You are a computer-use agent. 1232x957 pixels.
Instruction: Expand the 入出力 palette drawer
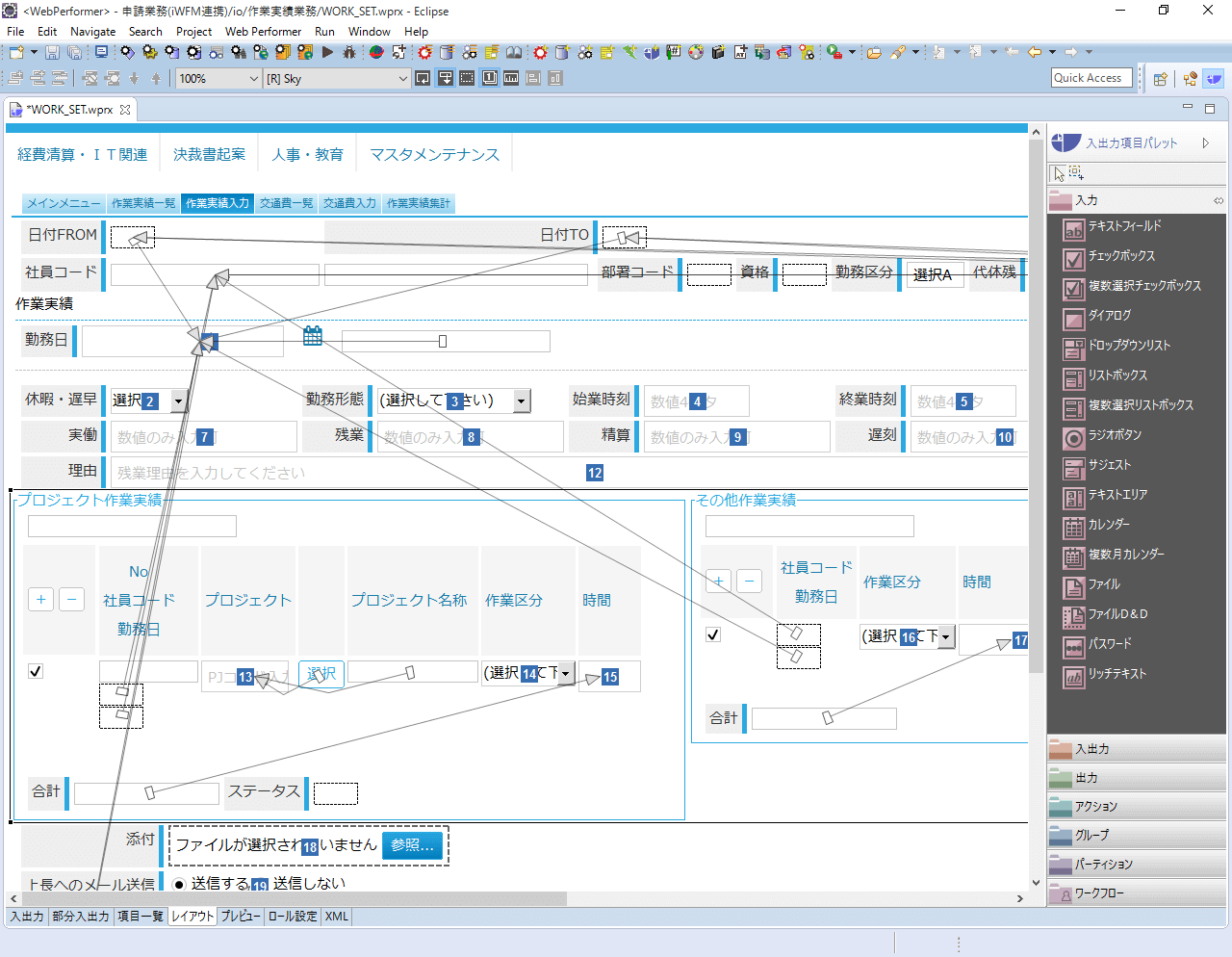click(x=1137, y=748)
